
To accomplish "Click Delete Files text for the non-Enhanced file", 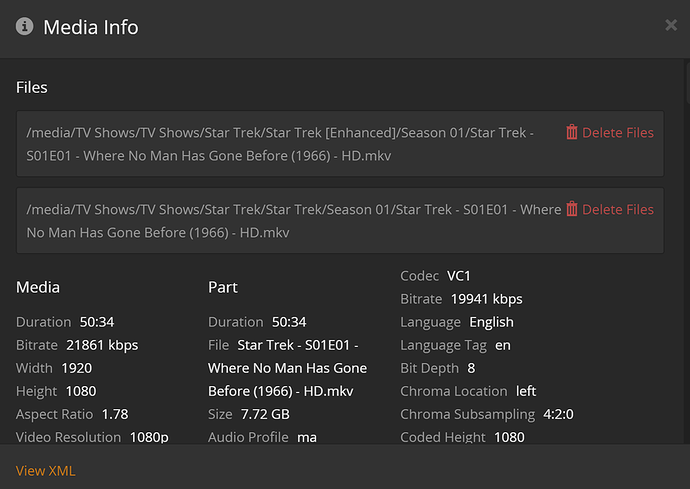I will coord(617,209).
